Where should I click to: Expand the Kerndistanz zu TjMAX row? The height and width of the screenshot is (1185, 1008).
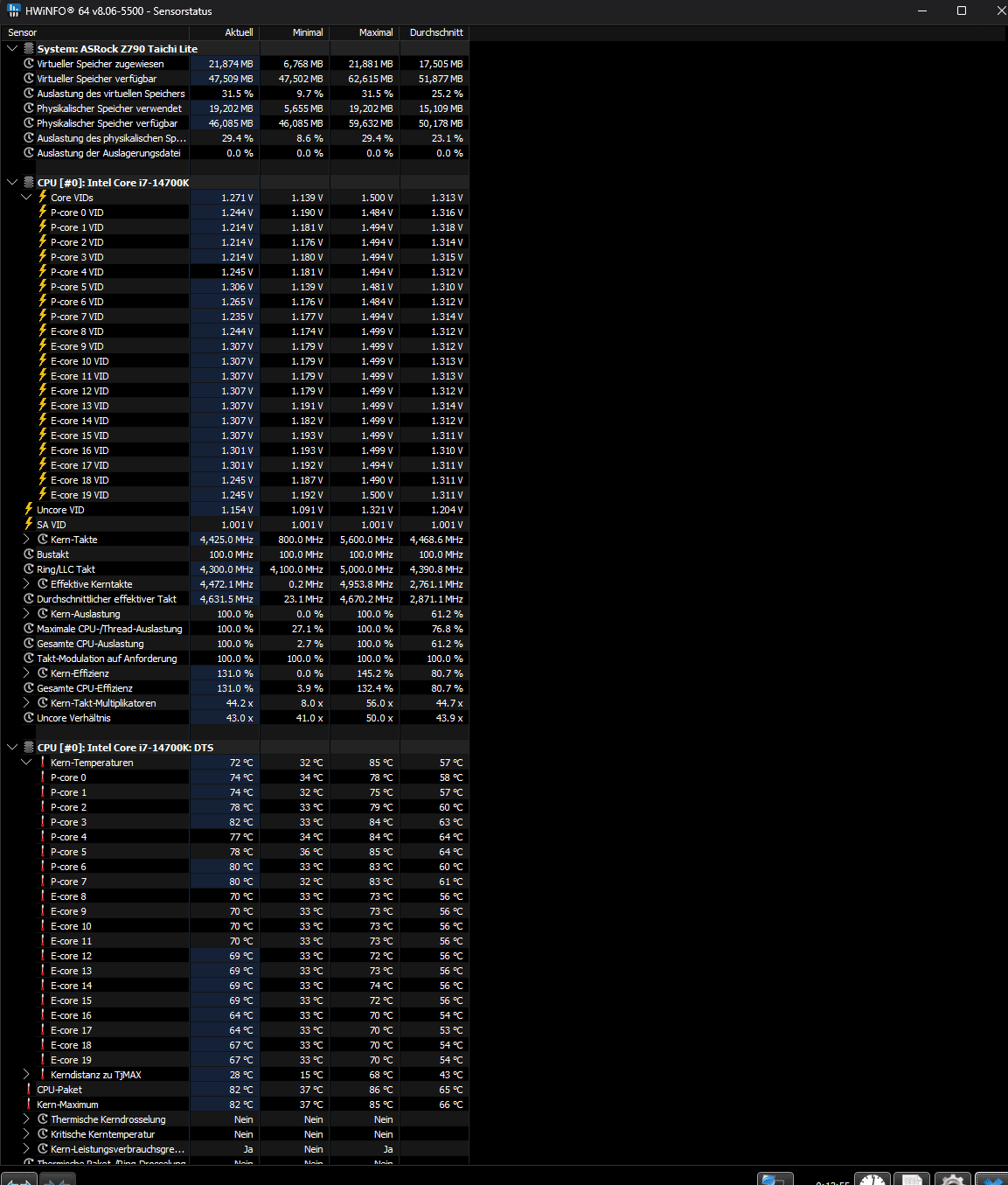(26, 1075)
